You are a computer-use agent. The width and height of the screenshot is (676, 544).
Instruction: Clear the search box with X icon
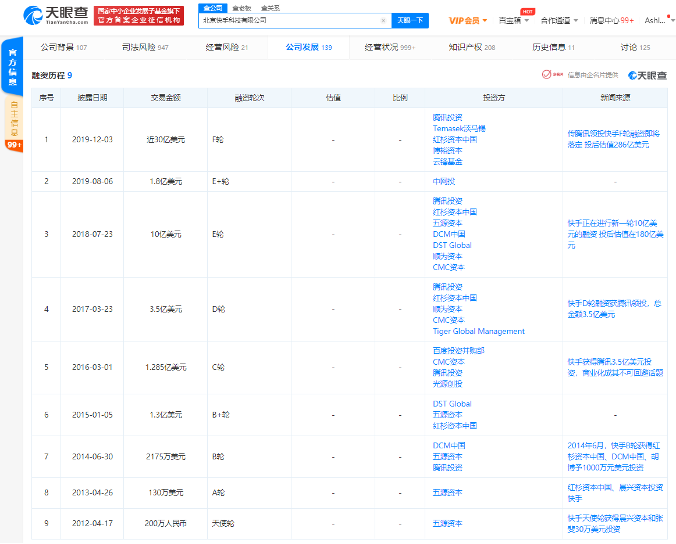coord(383,20)
